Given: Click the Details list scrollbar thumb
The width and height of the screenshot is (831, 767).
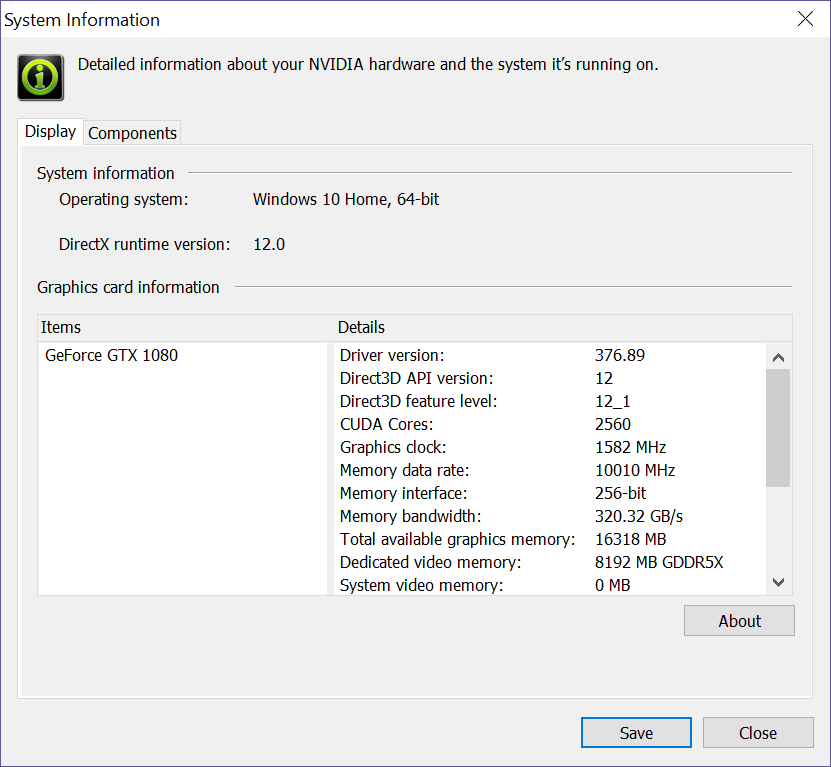Looking at the screenshot, I should coord(779,428).
